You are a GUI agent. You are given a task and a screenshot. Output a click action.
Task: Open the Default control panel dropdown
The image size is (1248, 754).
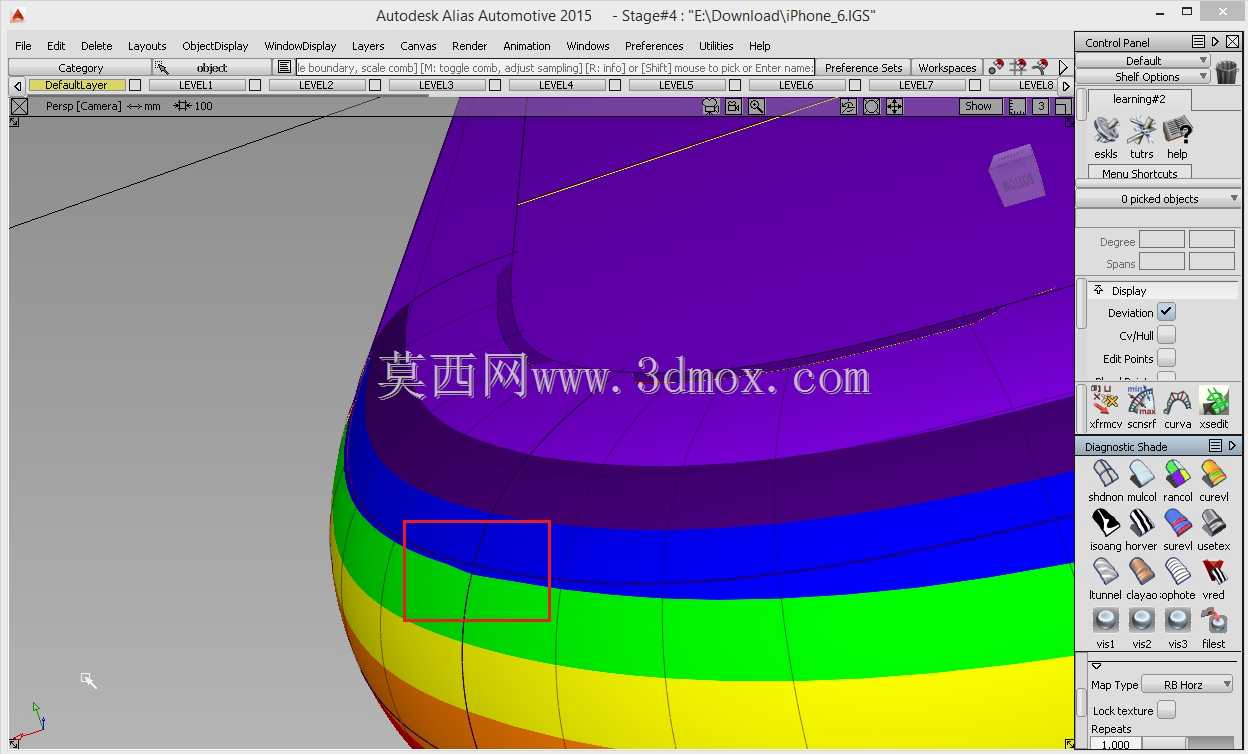coord(1143,60)
